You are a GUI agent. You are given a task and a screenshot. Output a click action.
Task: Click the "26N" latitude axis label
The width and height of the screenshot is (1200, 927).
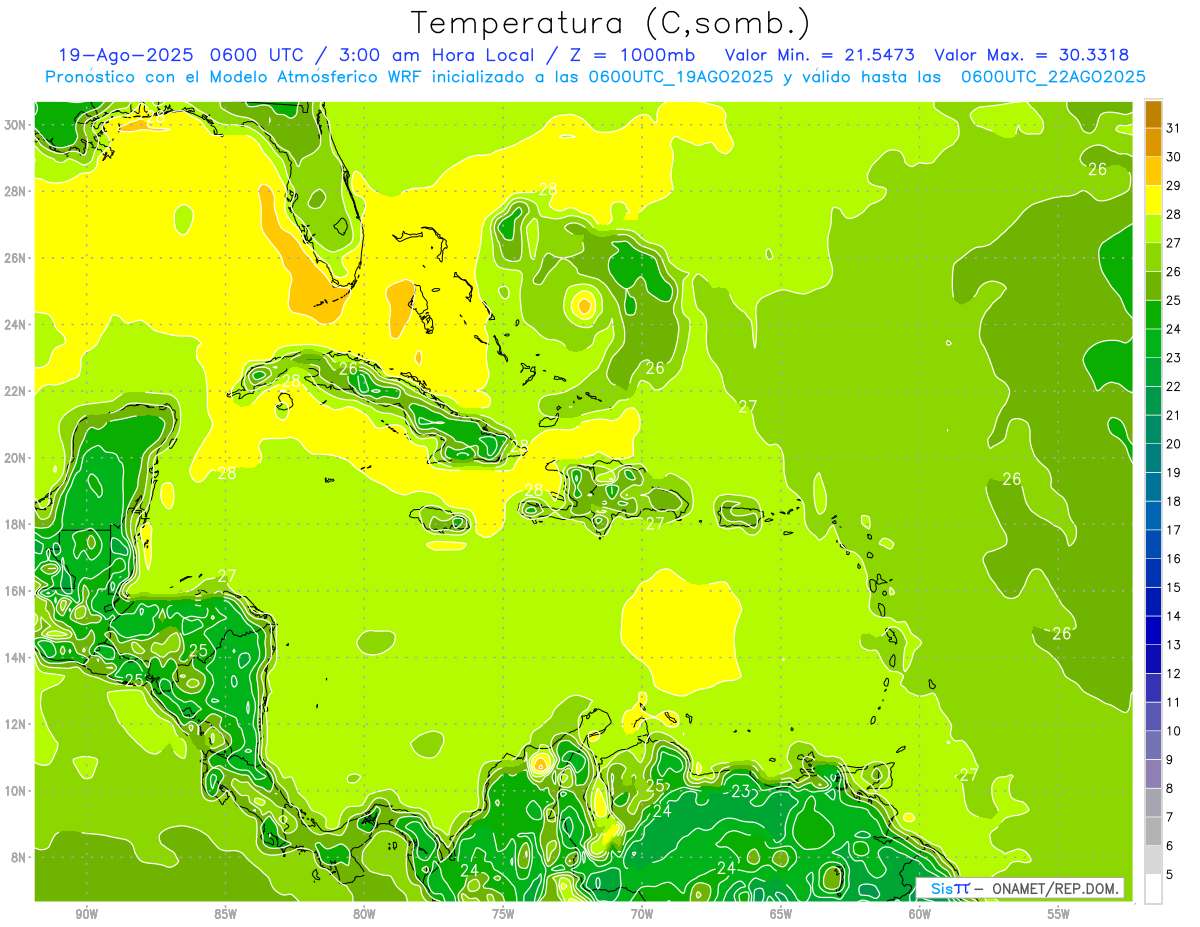pyautogui.click(x=15, y=258)
